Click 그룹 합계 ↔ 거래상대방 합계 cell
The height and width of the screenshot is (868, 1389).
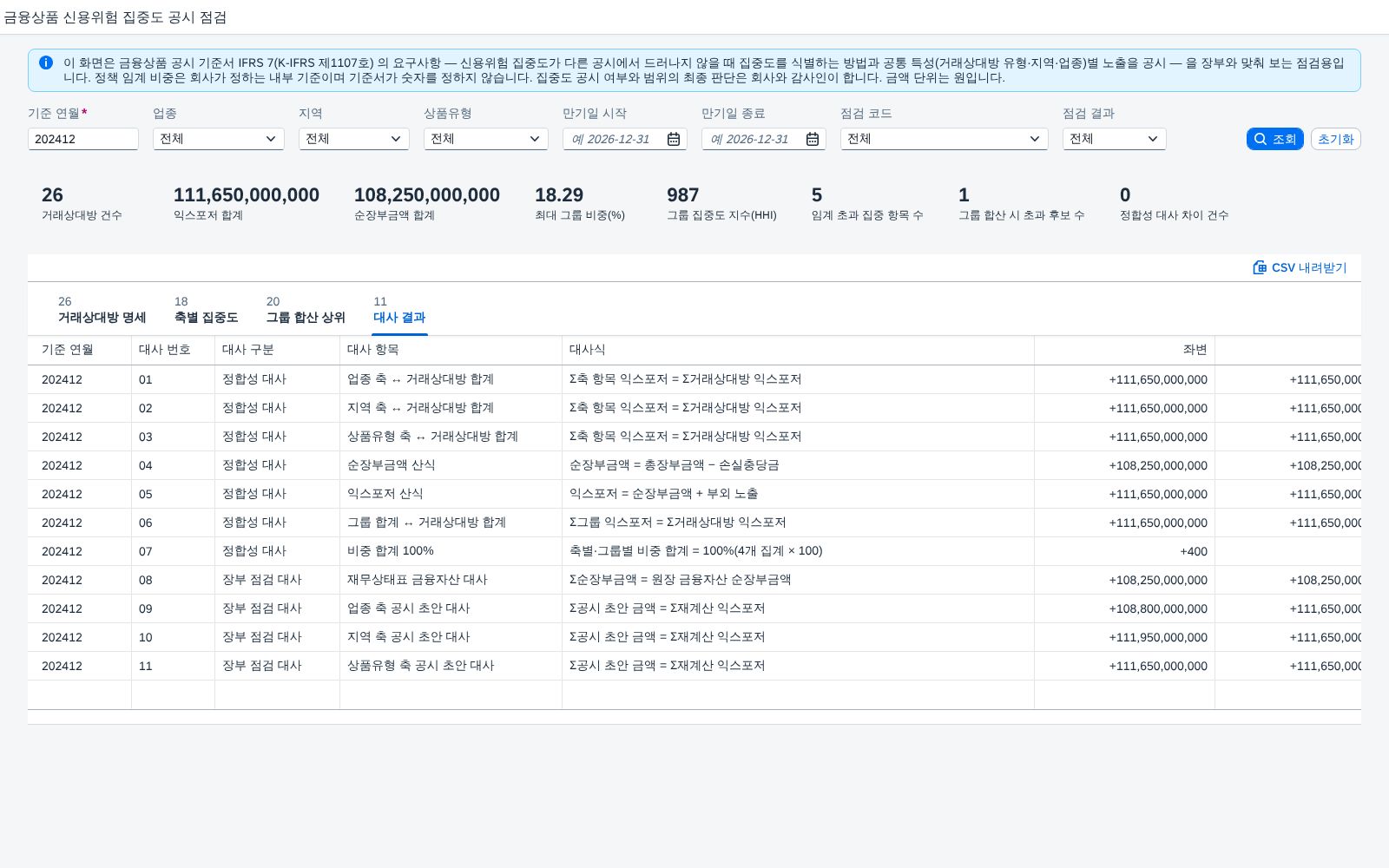[x=451, y=523]
